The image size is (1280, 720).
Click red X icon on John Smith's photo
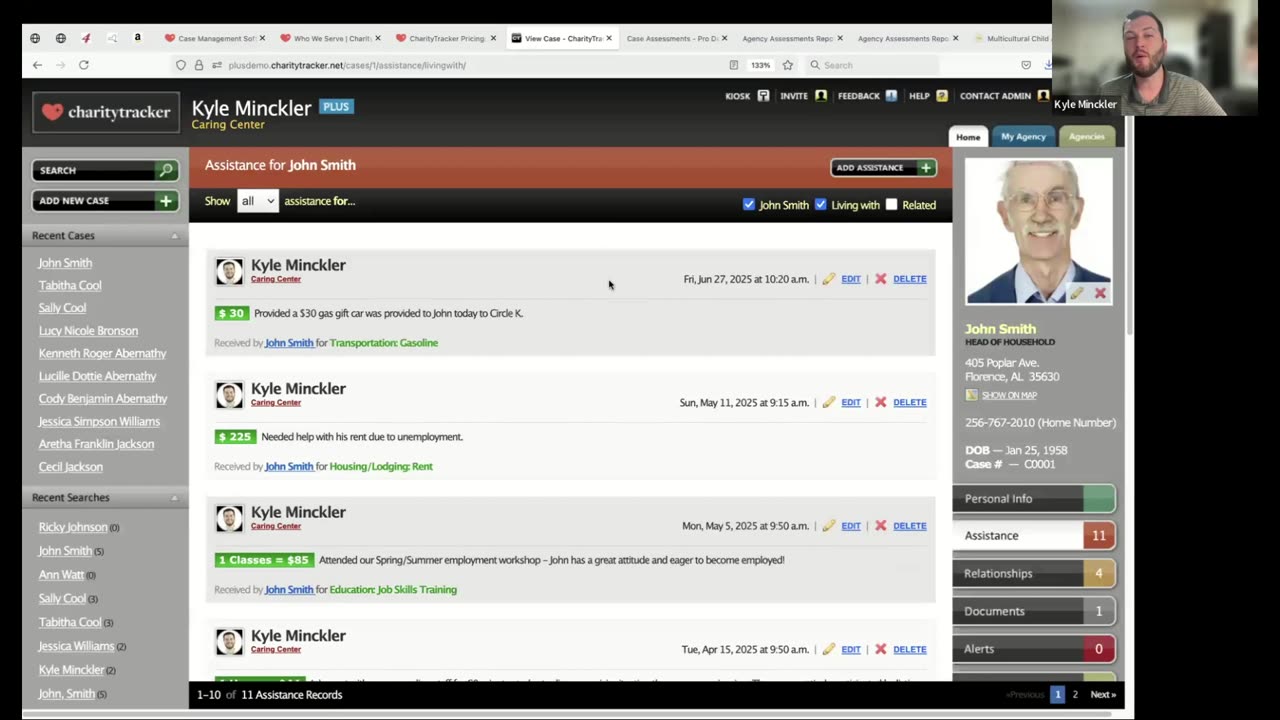tap(1100, 293)
